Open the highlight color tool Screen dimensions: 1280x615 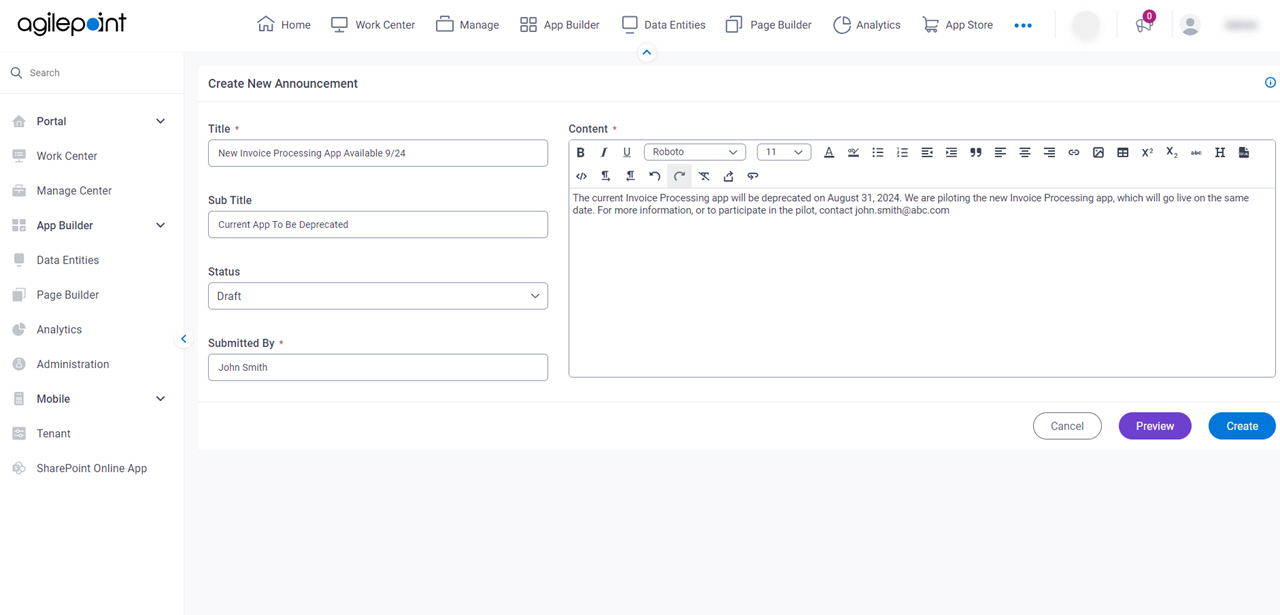point(853,153)
